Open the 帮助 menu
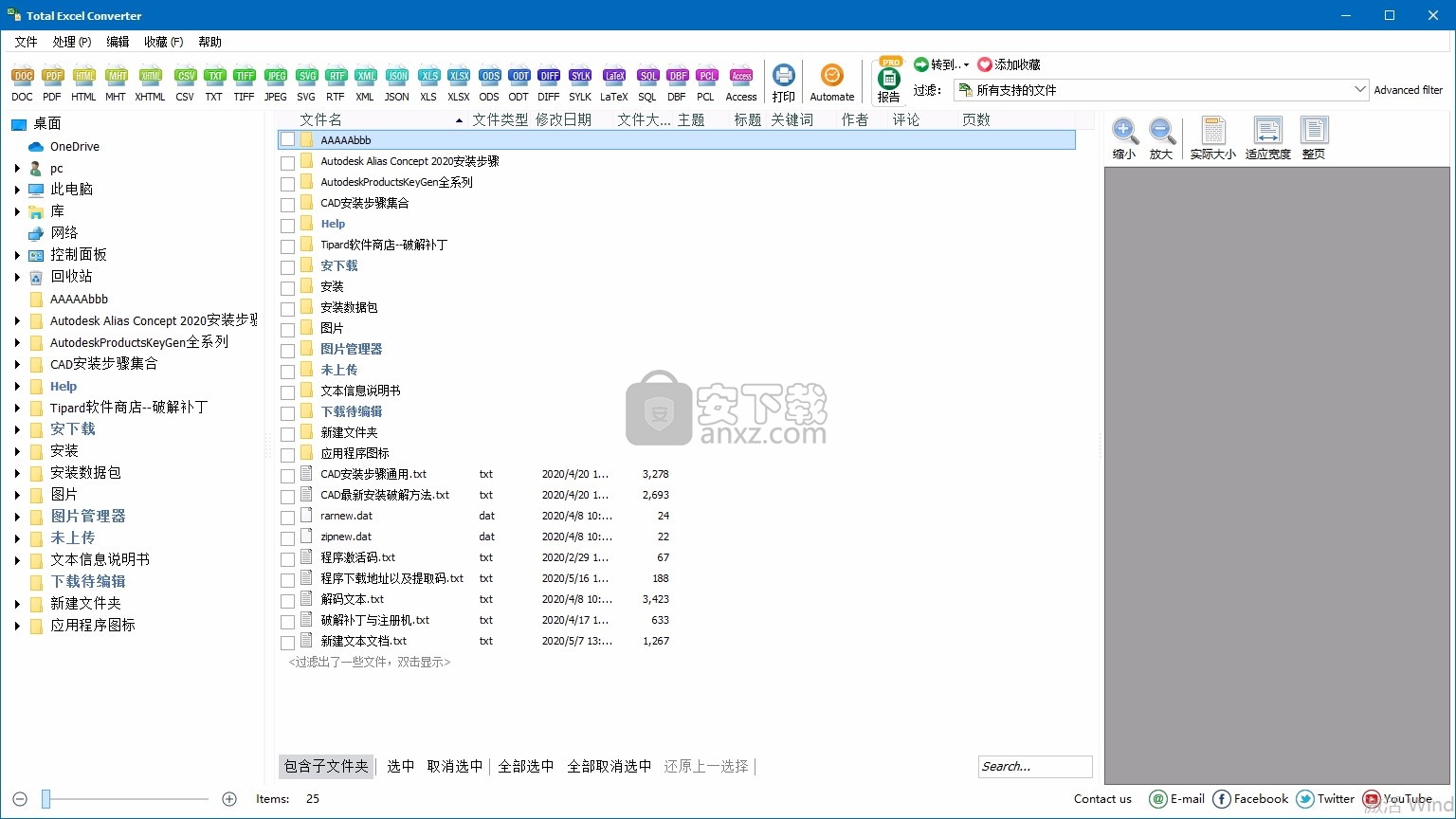The image size is (1456, 819). (x=209, y=42)
